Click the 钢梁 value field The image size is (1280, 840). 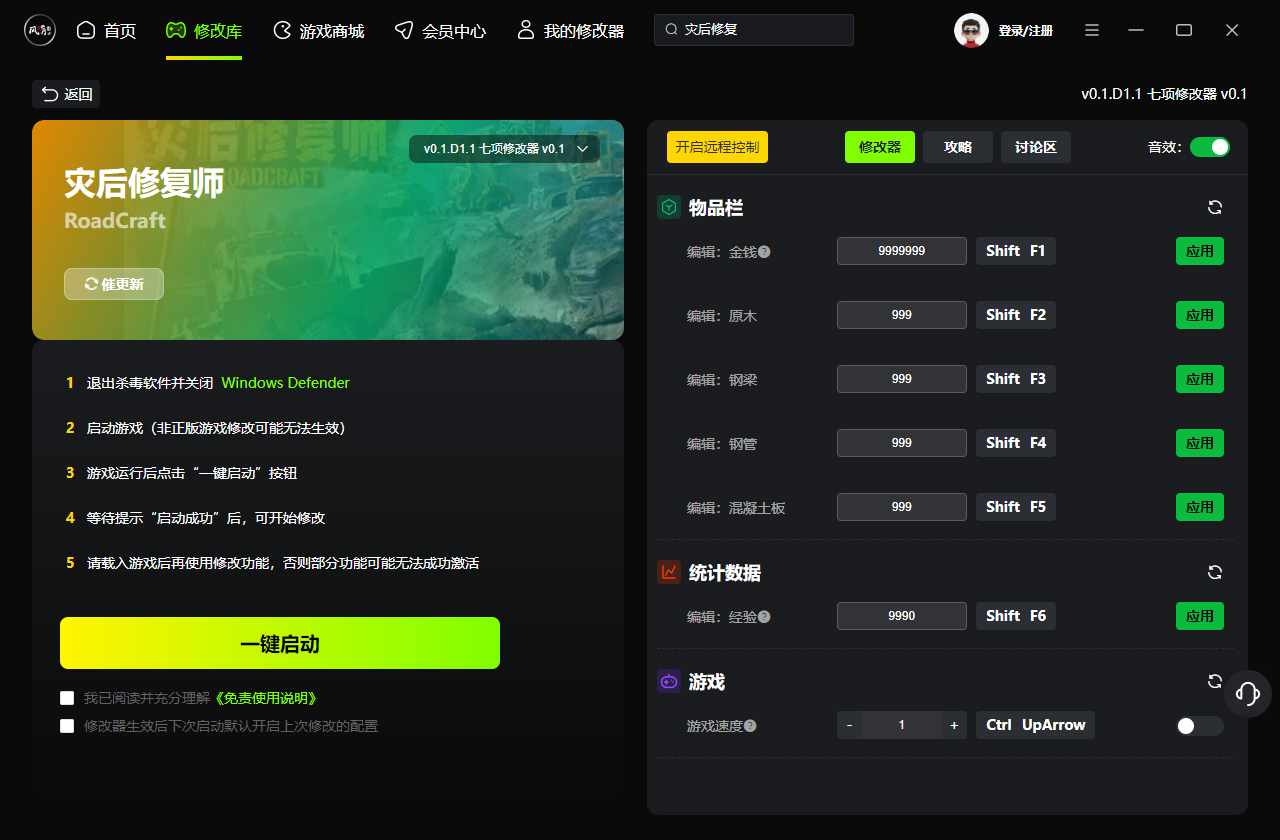pyautogui.click(x=902, y=379)
